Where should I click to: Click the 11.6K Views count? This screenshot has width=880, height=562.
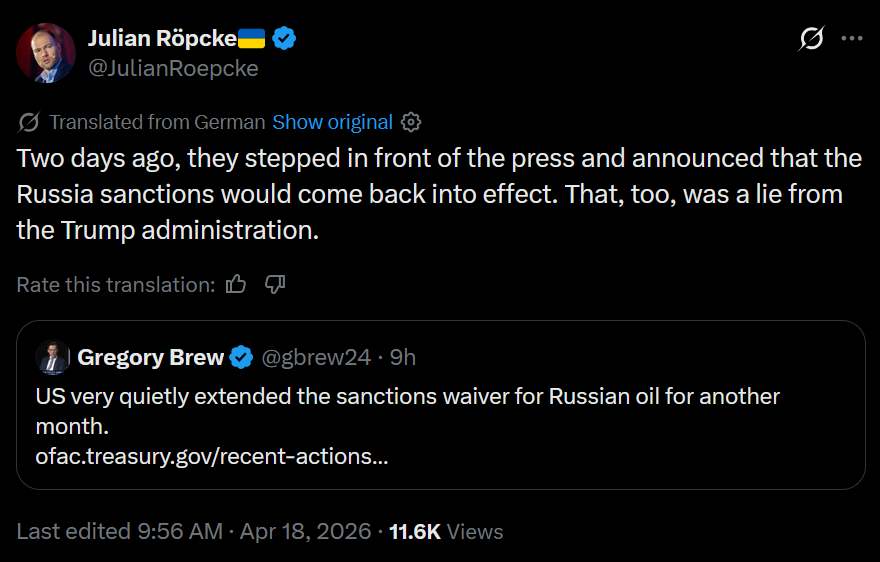(446, 531)
